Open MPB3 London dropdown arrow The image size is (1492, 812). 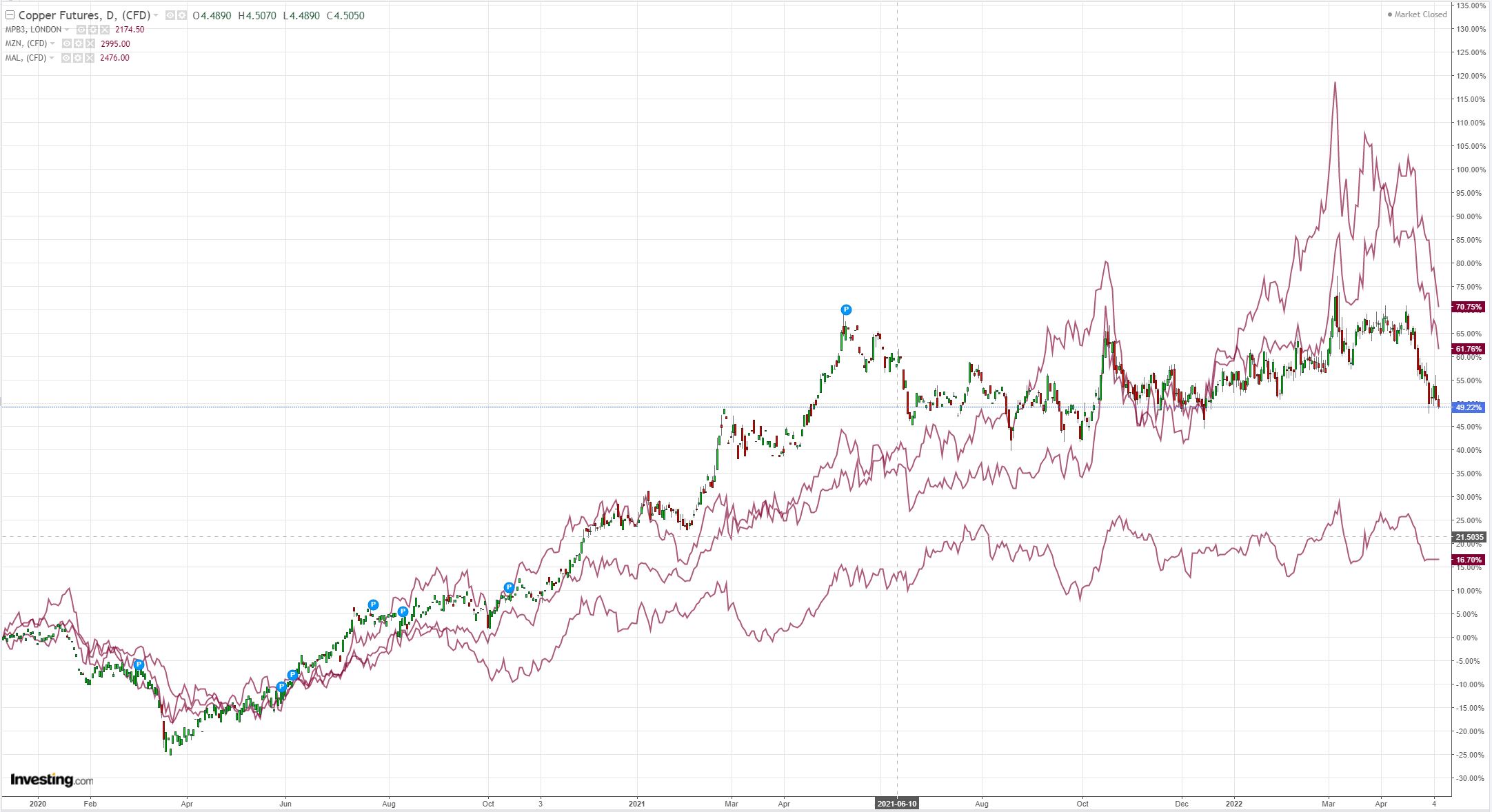point(67,30)
